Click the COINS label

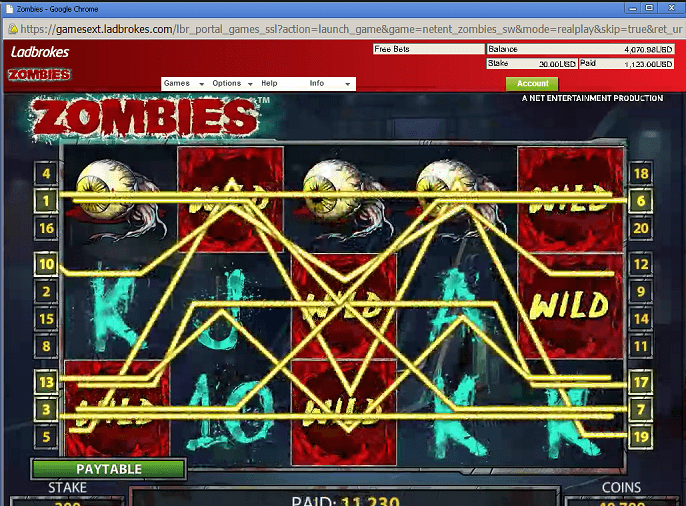click(x=621, y=487)
